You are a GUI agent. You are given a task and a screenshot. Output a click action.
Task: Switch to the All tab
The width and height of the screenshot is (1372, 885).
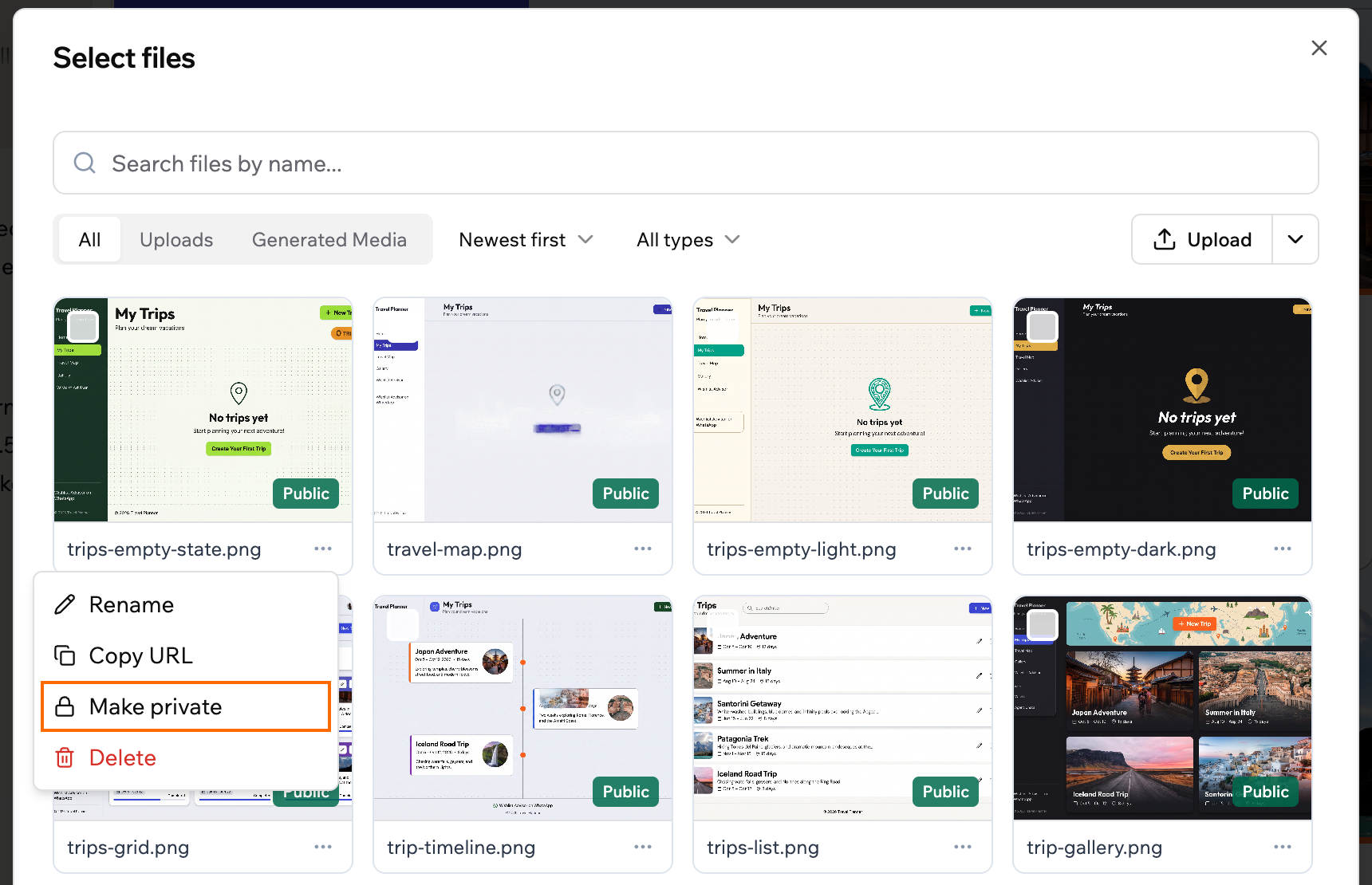click(x=89, y=239)
